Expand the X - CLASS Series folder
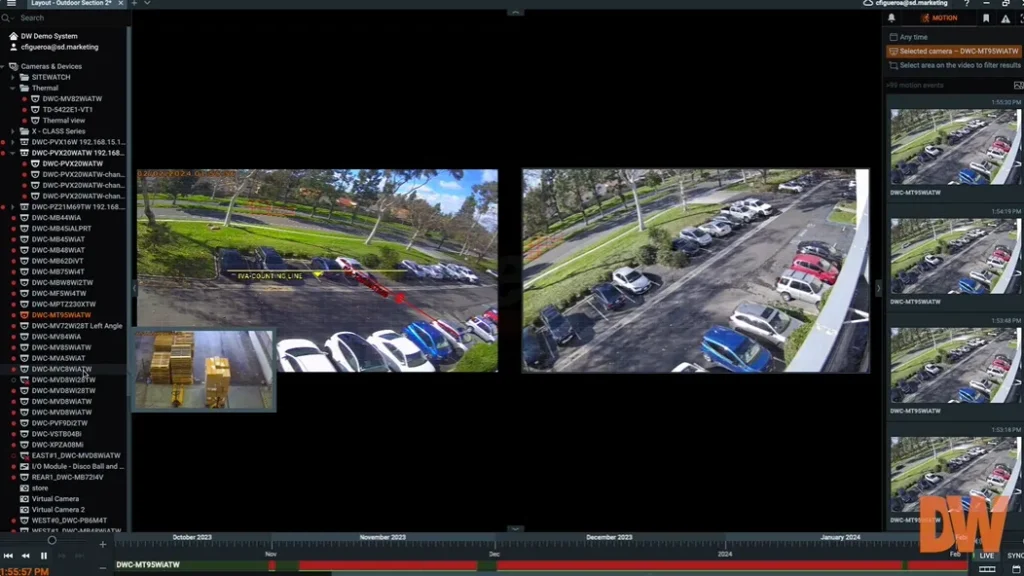1024x576 pixels. (12, 131)
